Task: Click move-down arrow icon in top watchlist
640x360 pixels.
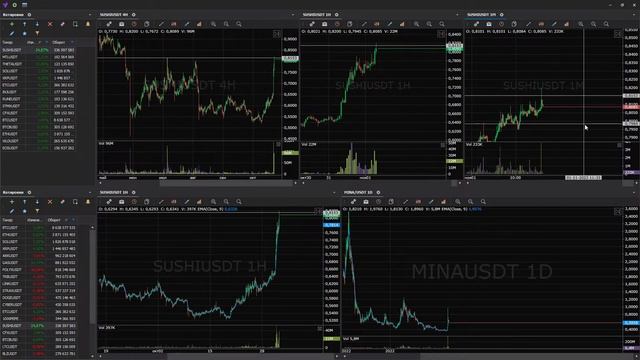Action: [x=37, y=24]
